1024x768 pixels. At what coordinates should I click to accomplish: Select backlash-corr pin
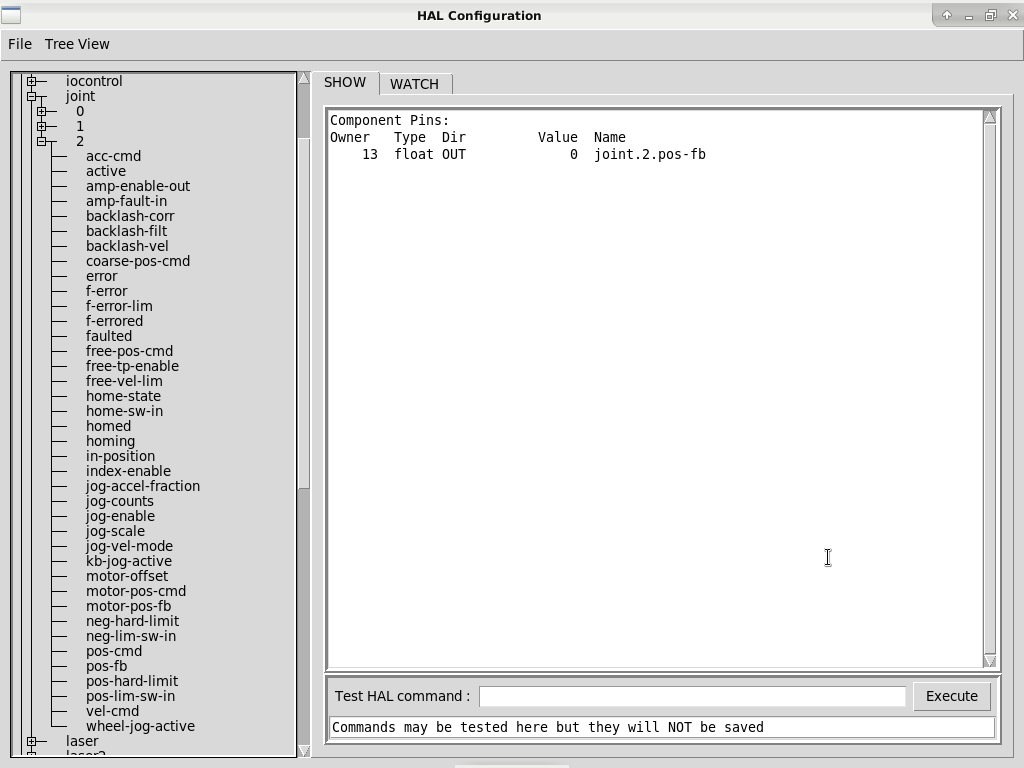[130, 216]
